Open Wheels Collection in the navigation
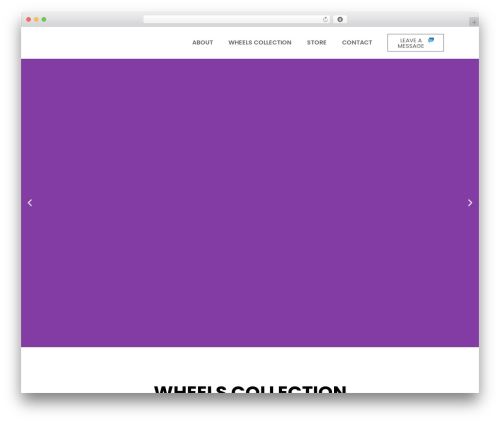 (260, 43)
